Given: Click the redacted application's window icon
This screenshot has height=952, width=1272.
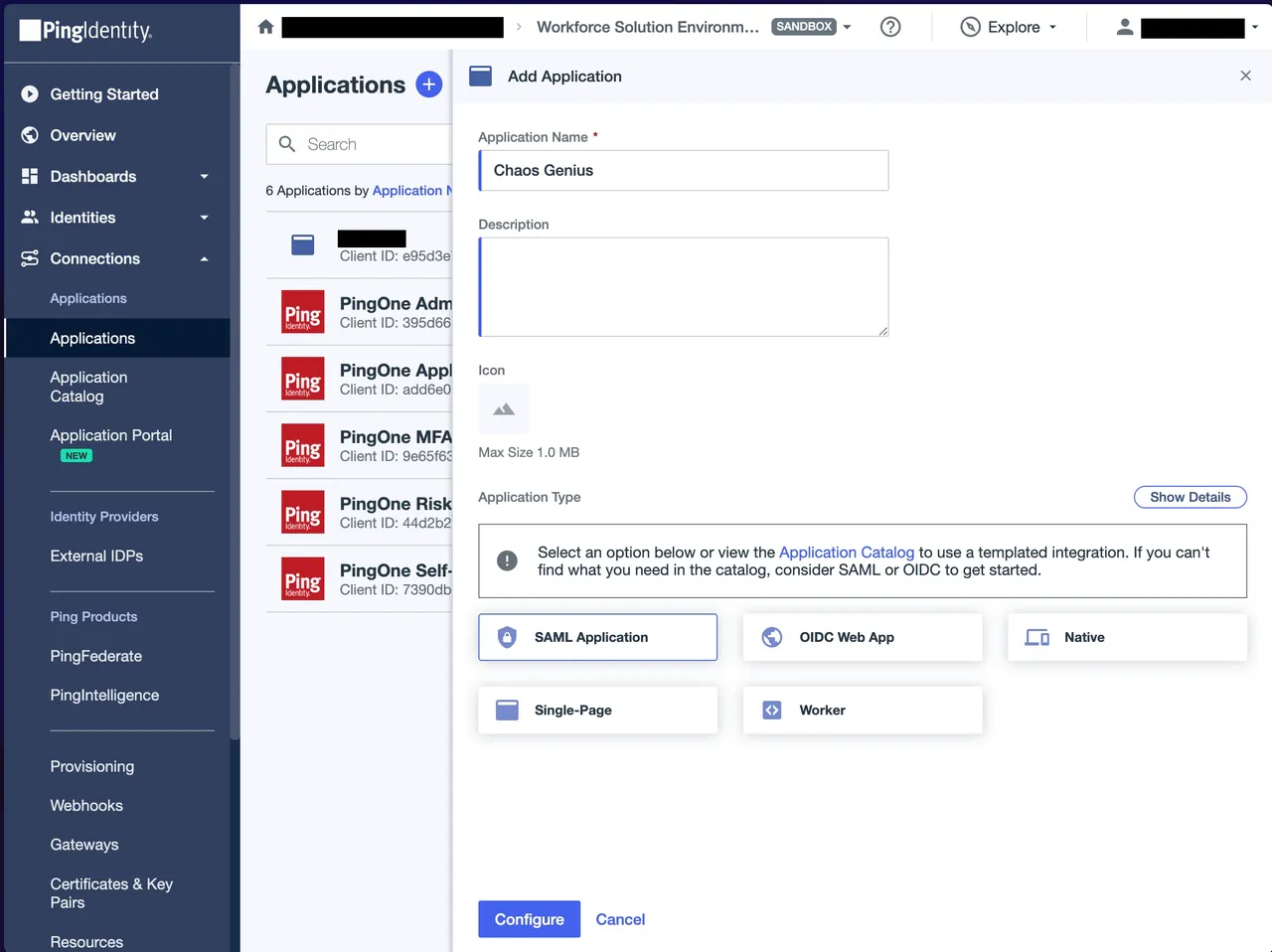Looking at the screenshot, I should tap(303, 244).
